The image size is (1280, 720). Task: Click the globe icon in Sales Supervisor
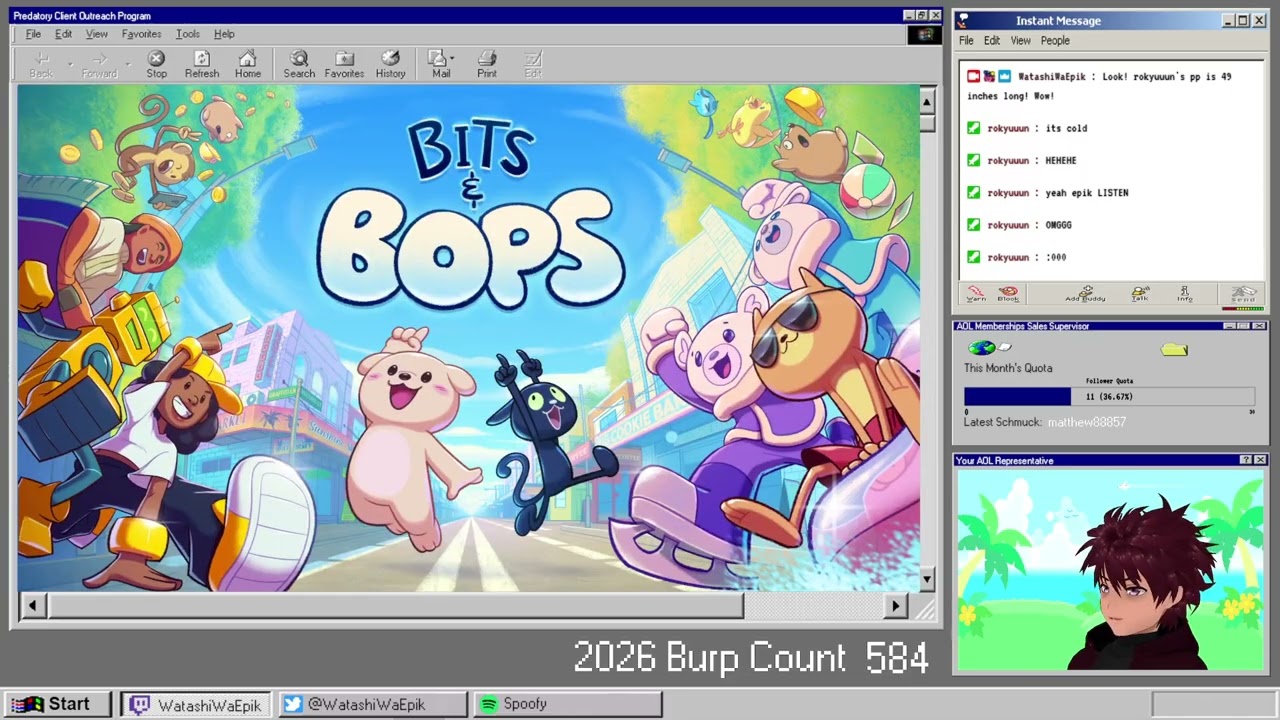982,348
